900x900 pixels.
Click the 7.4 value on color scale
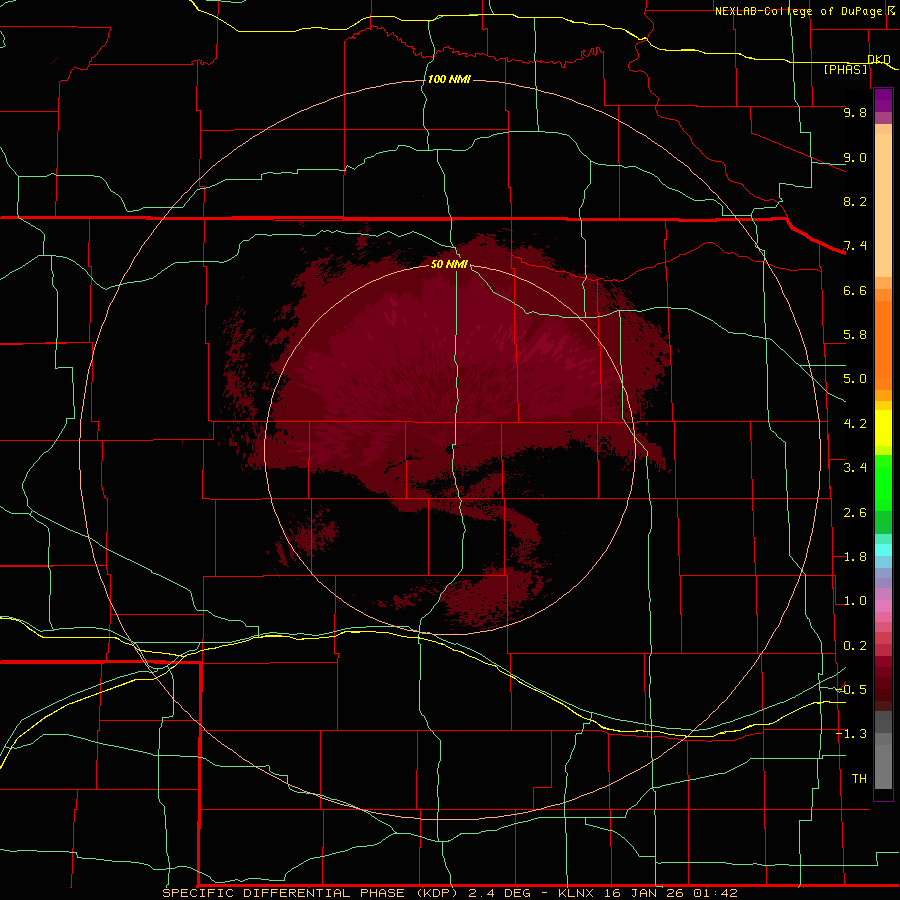[x=855, y=246]
